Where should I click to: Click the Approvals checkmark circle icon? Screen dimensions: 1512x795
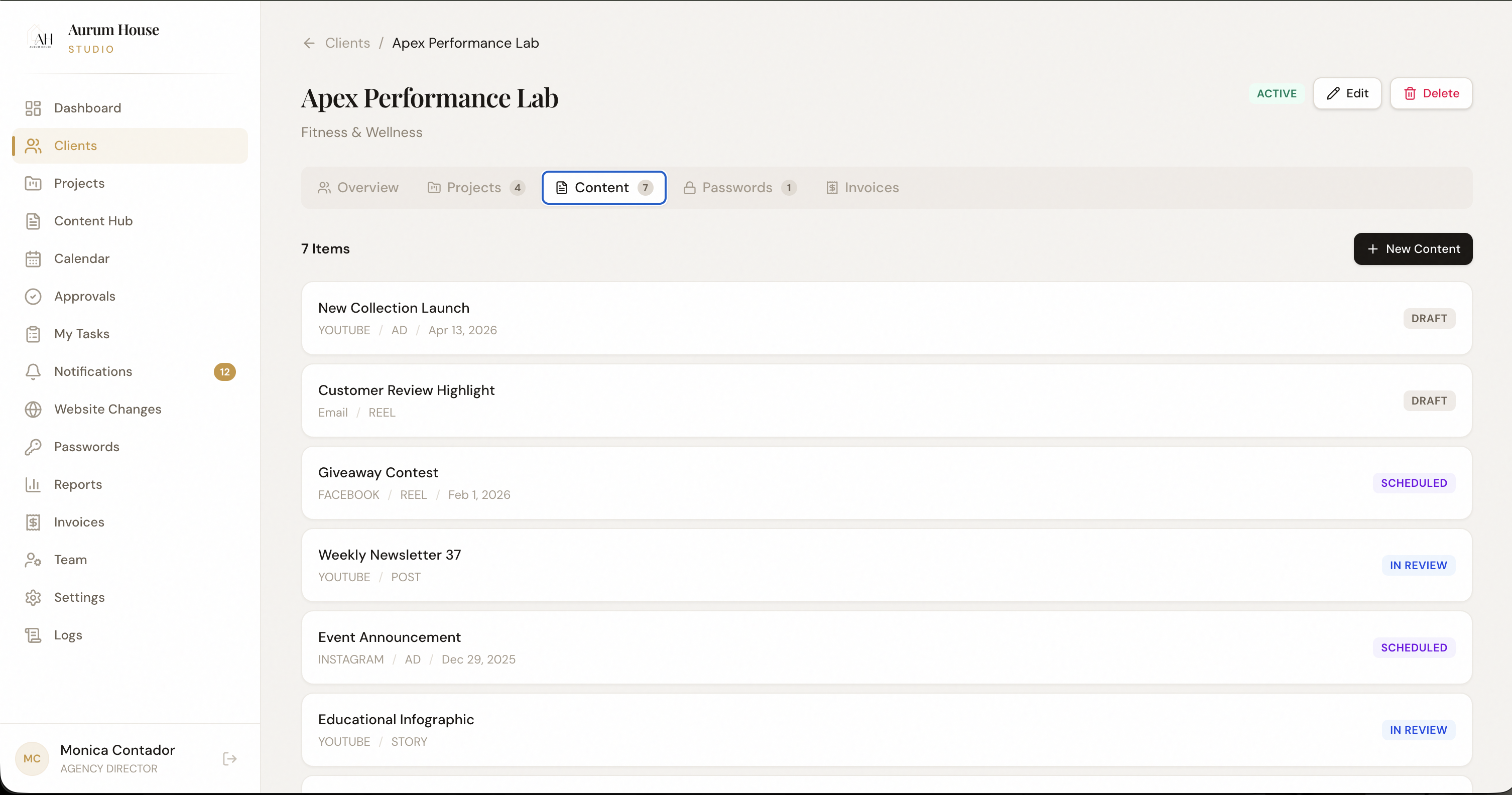coord(34,296)
